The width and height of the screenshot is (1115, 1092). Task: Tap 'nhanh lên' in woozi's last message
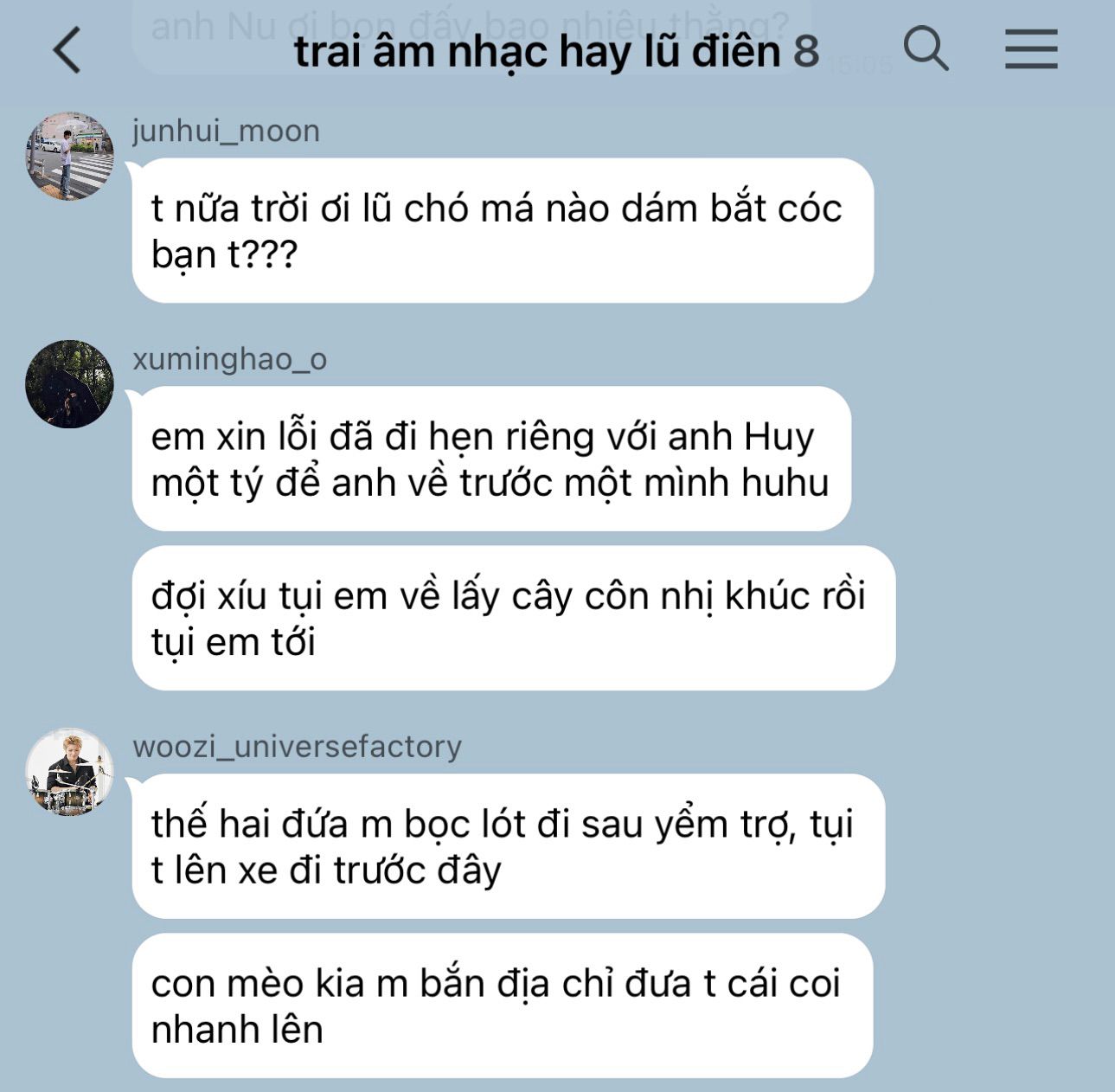tap(237, 1030)
